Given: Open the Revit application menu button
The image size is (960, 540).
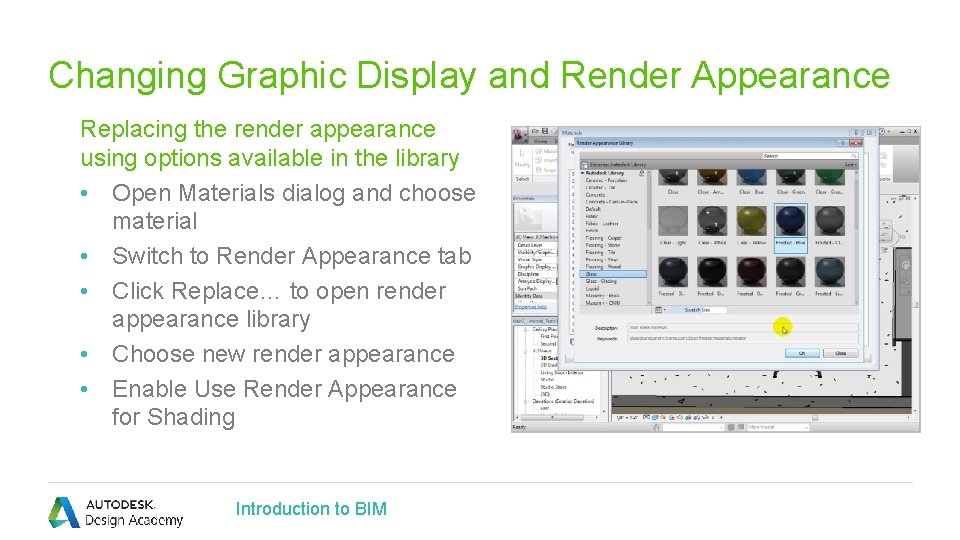Looking at the screenshot, I should (x=520, y=134).
